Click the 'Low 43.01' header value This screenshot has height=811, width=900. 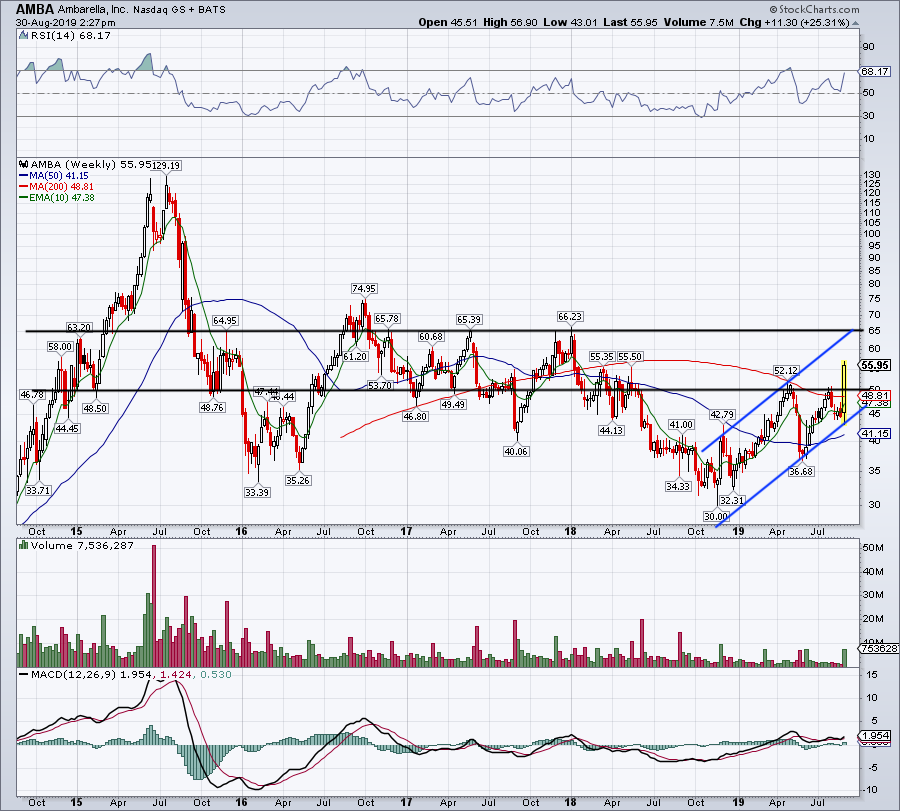pos(570,22)
